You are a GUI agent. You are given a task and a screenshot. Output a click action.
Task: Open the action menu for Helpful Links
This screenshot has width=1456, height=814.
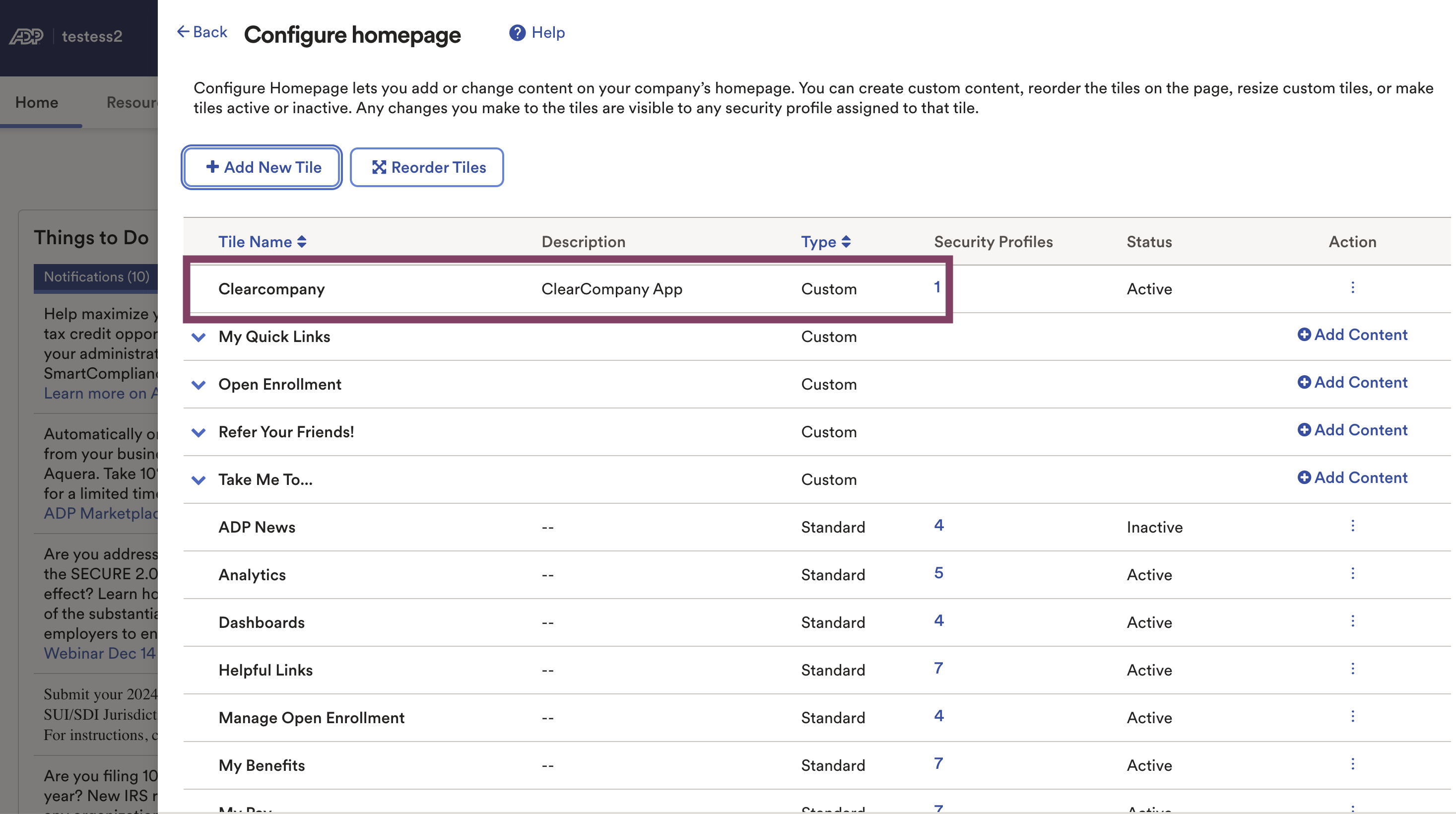(x=1353, y=669)
